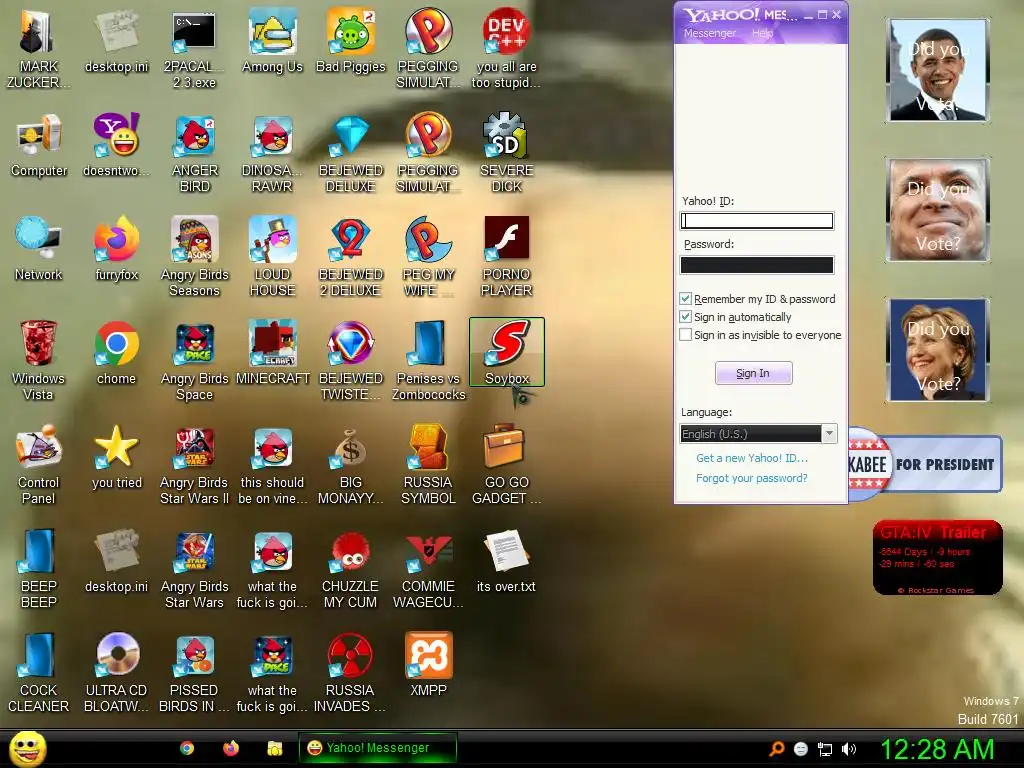Screen dimensions: 1024x768
Task: Launch chome Chrome shortcut on desktop
Action: (116, 353)
